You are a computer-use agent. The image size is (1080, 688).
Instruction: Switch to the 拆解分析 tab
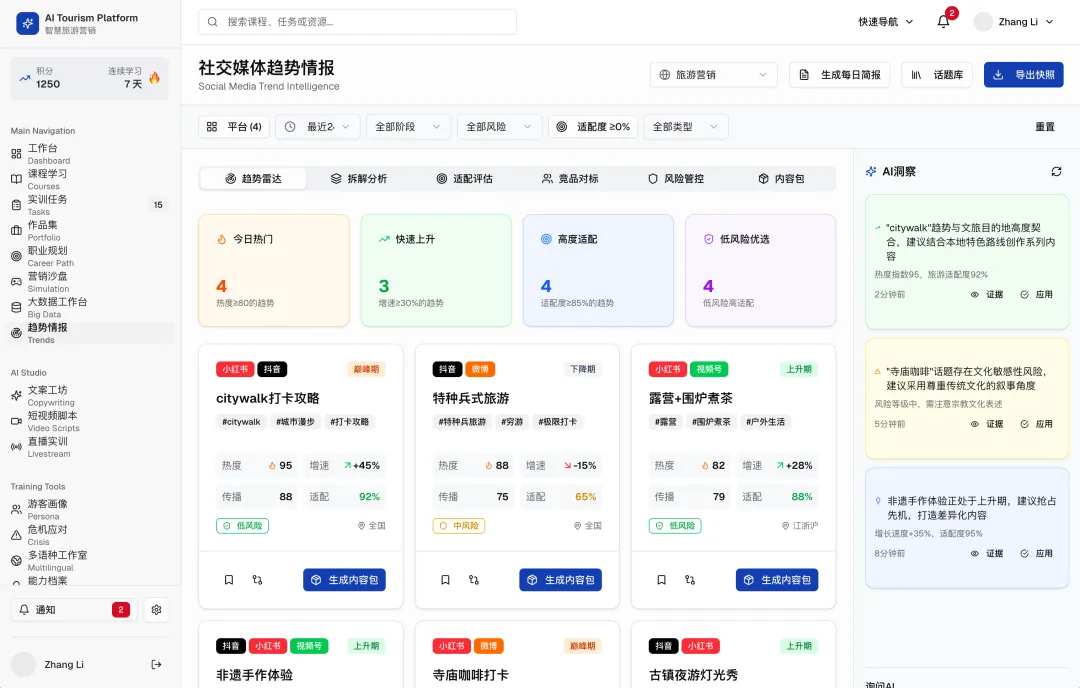(359, 178)
